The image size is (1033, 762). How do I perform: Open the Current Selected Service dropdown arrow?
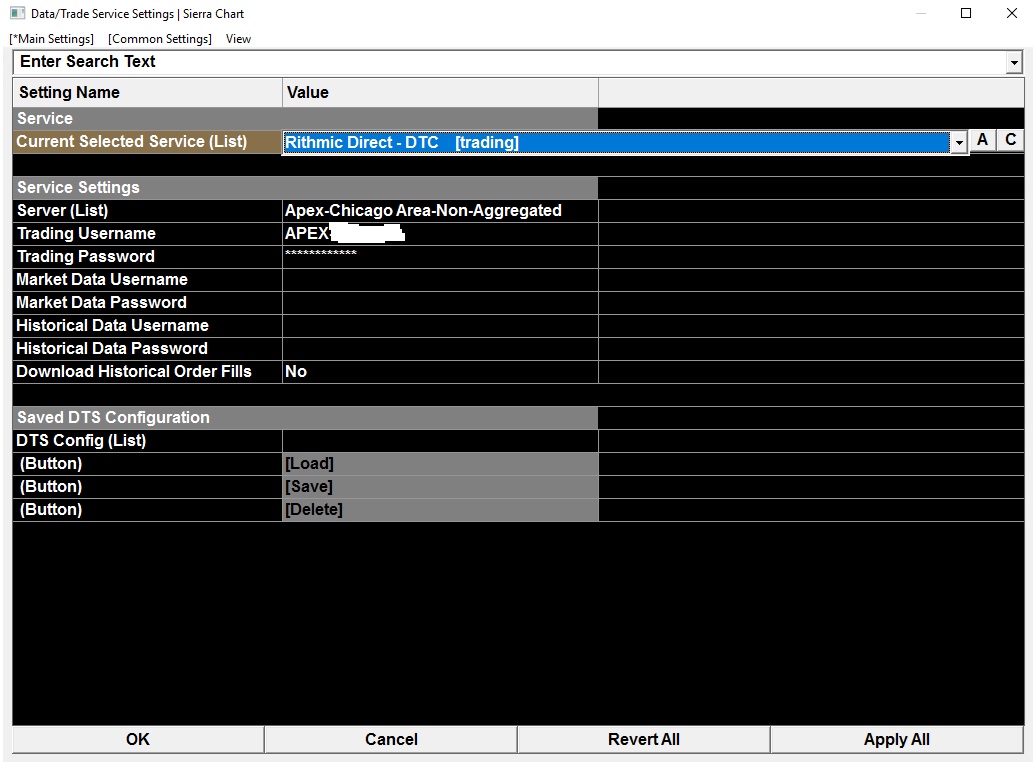[x=959, y=142]
